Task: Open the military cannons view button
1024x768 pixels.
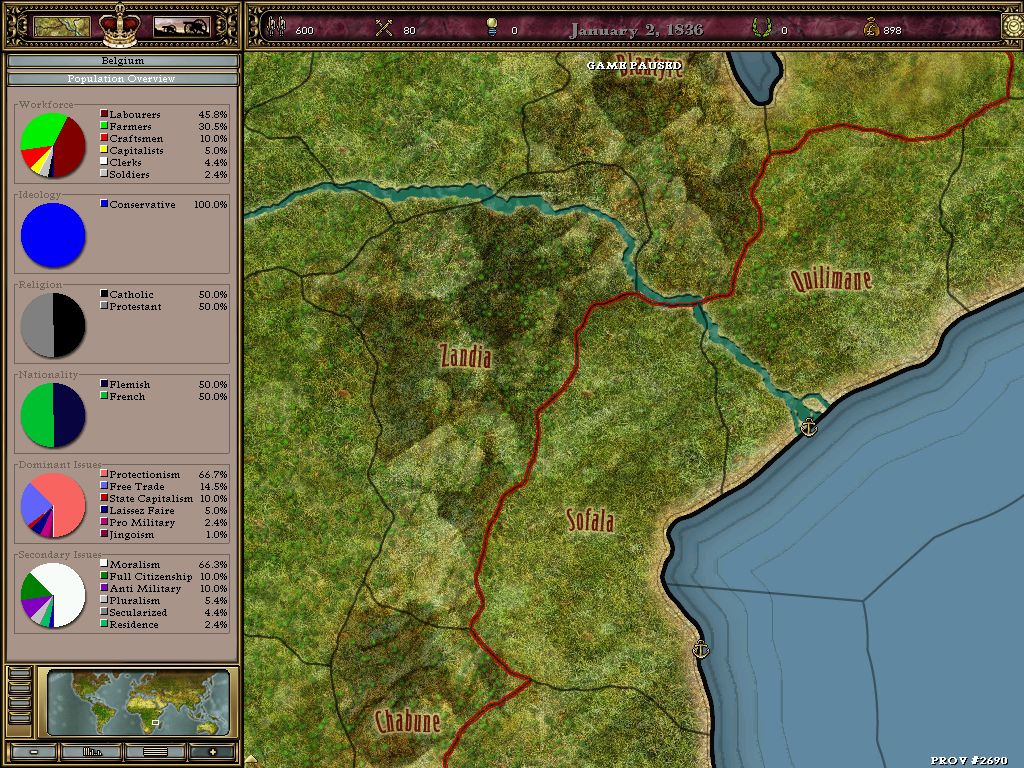Action: pos(182,27)
